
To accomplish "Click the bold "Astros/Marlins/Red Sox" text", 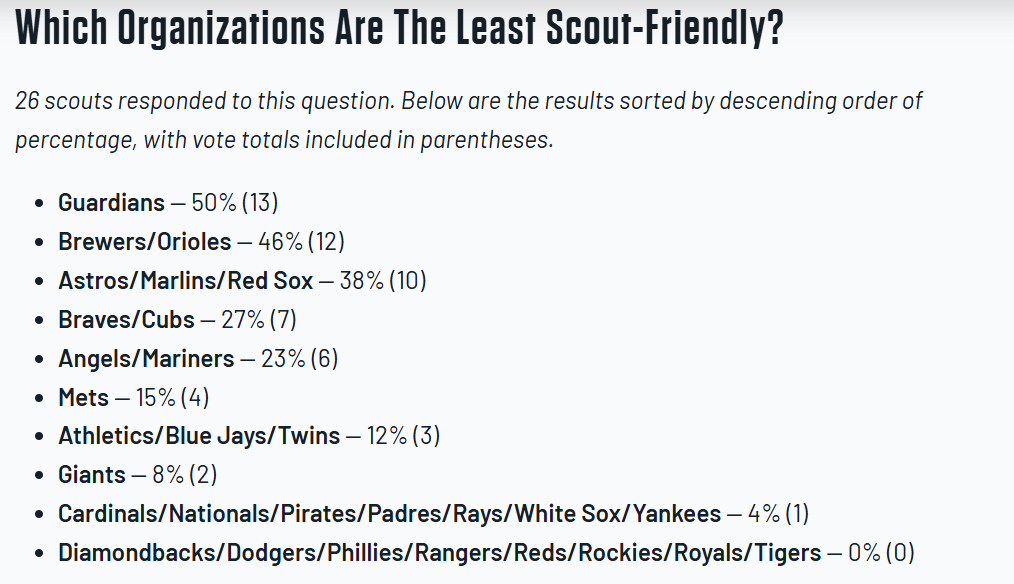I will [185, 281].
